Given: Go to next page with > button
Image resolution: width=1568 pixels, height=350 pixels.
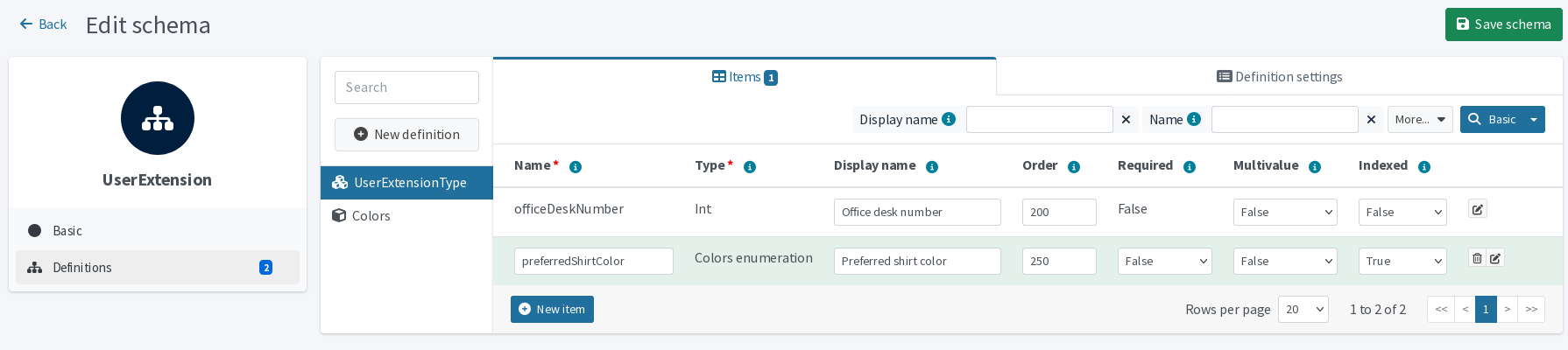Looking at the screenshot, I should click(x=1507, y=309).
